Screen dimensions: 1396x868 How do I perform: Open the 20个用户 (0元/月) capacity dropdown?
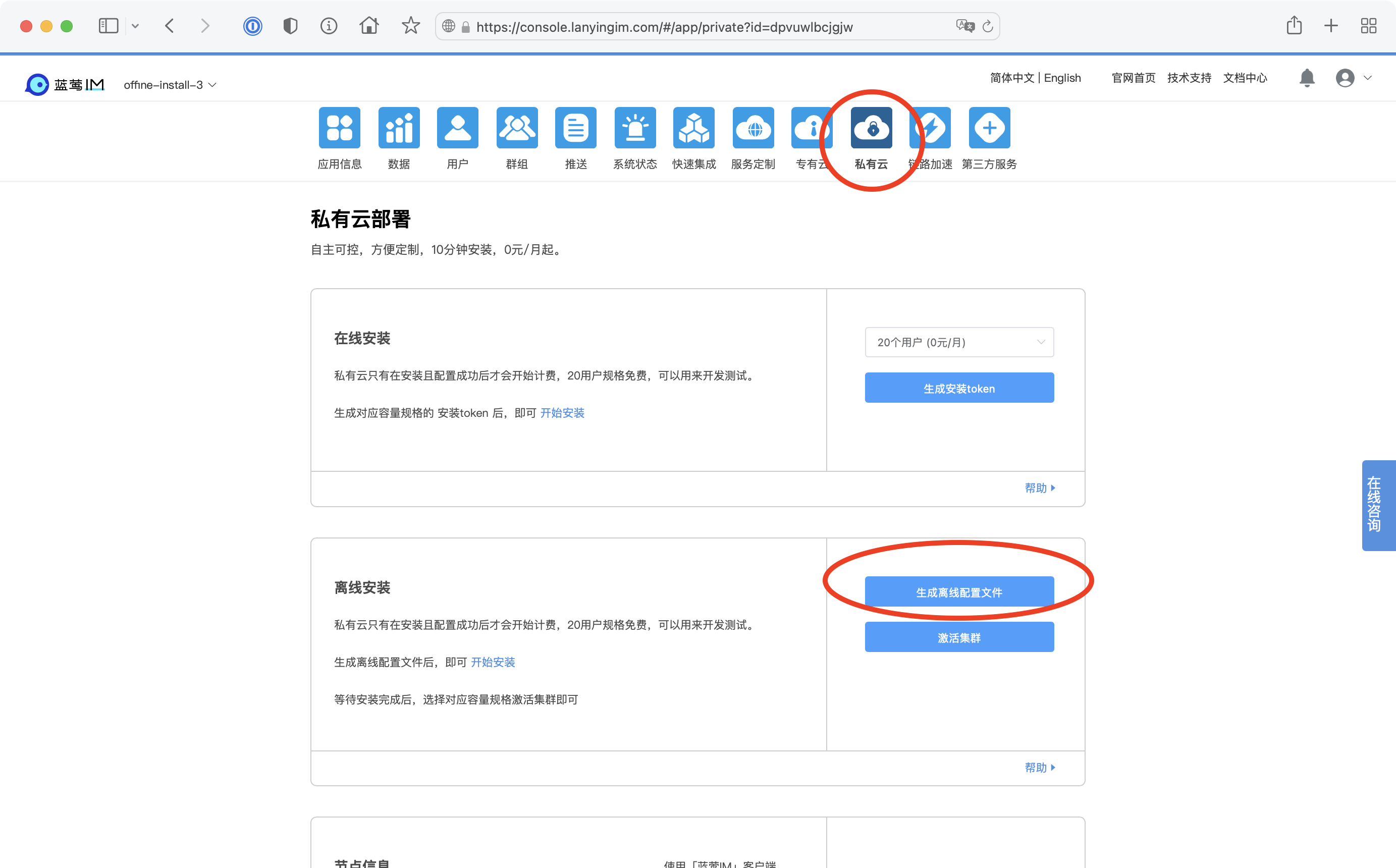point(959,342)
